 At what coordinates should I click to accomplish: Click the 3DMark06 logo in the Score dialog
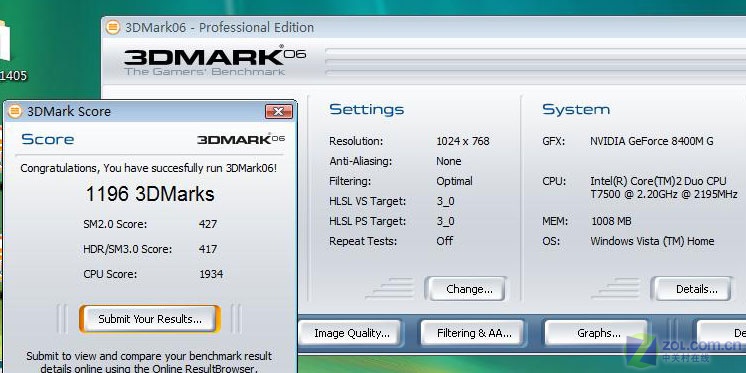point(241,139)
